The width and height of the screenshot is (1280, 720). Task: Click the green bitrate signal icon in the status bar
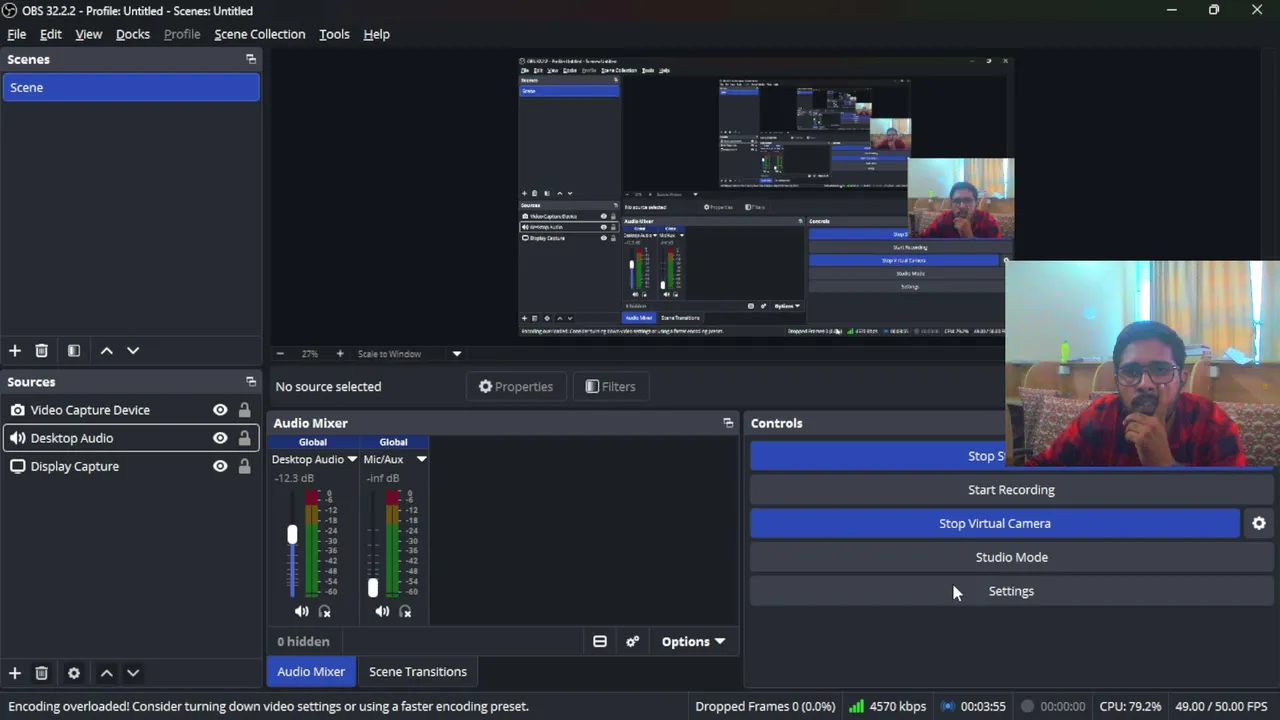856,706
